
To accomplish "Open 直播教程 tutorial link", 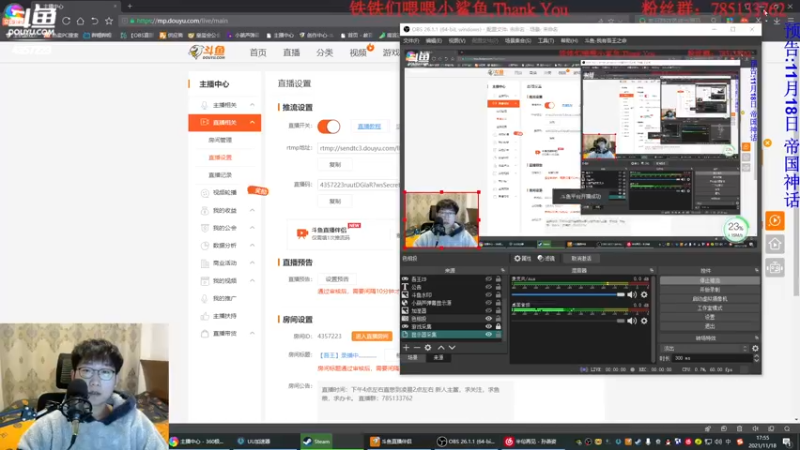I will coord(369,127).
